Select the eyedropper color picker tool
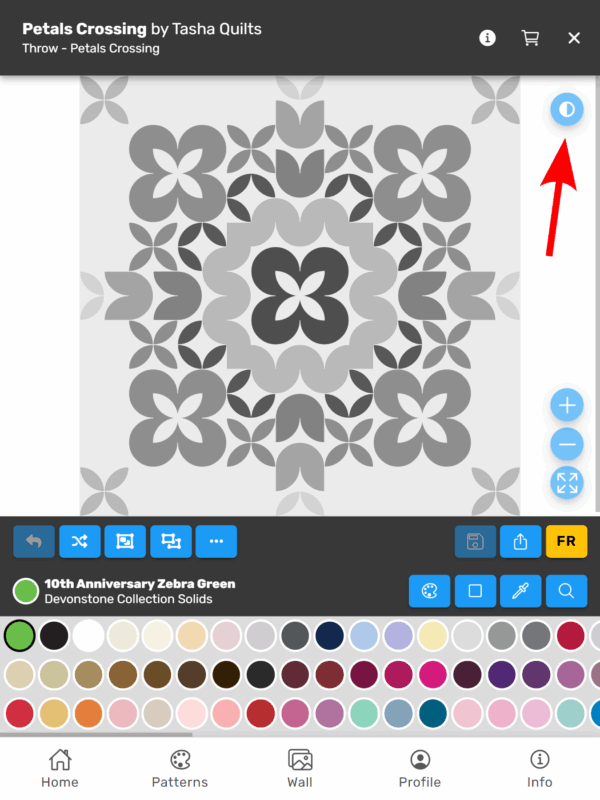The height and width of the screenshot is (800, 600). point(520,591)
